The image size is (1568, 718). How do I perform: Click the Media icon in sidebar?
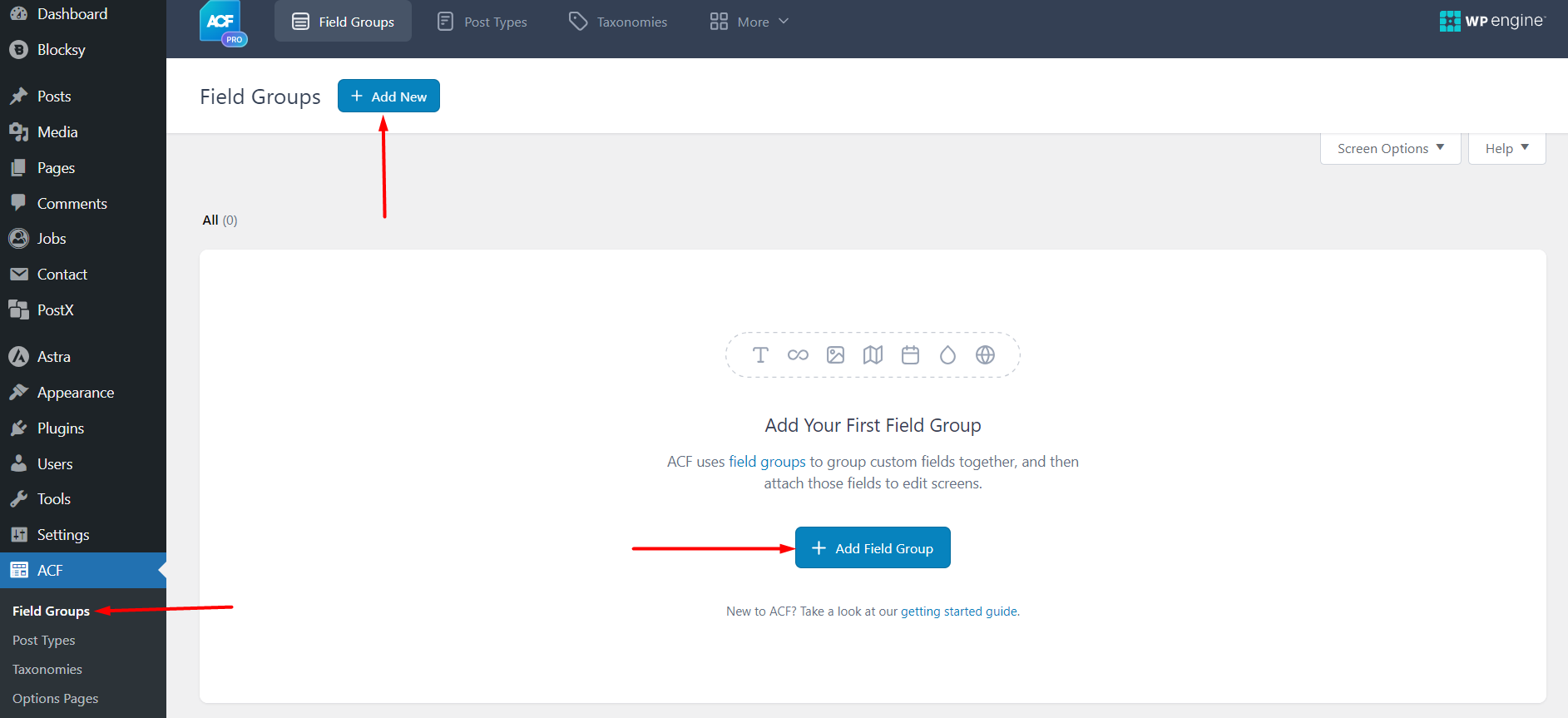point(18,132)
